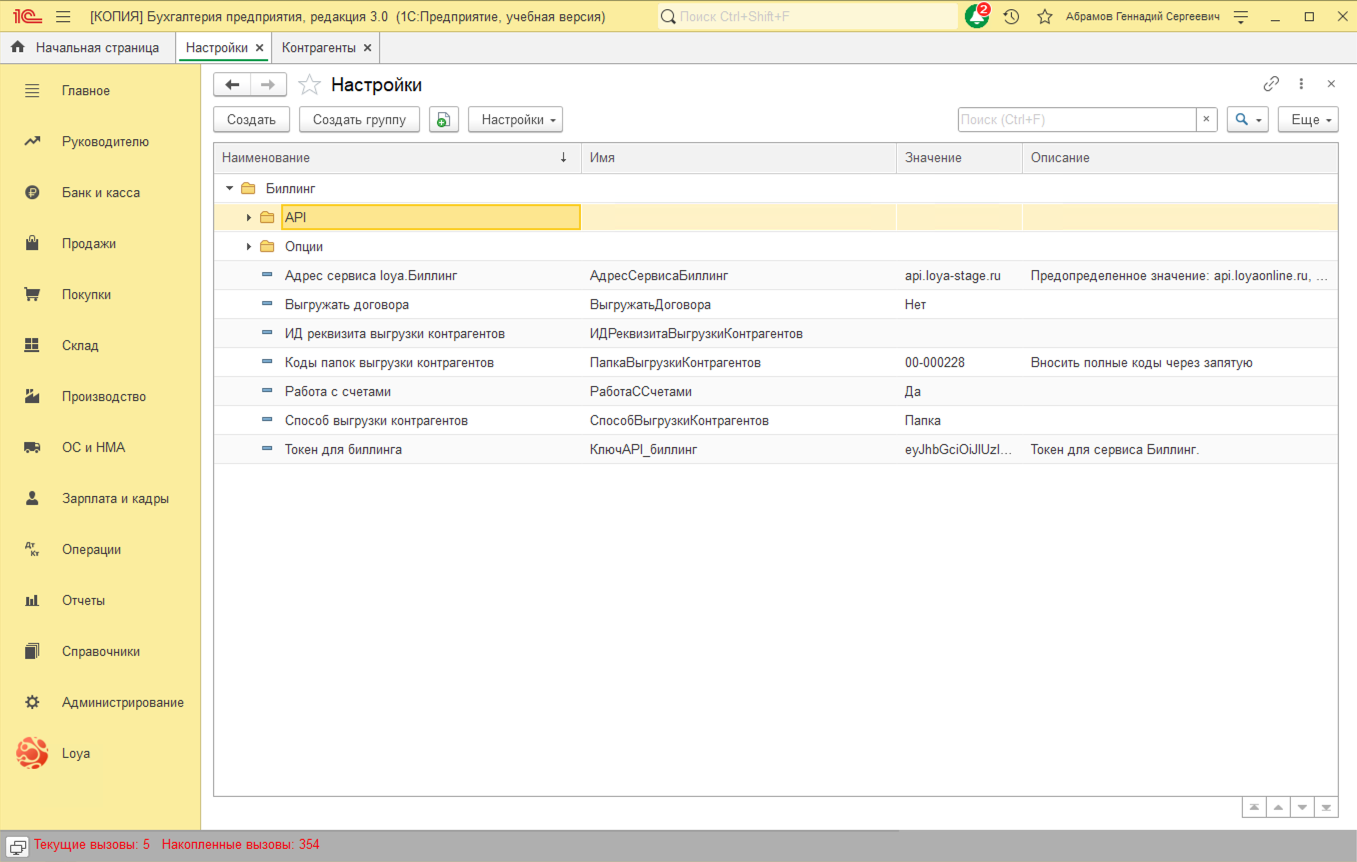The image size is (1357, 862).
Task: Open the Настройки dropdown button
Action: coord(515,119)
